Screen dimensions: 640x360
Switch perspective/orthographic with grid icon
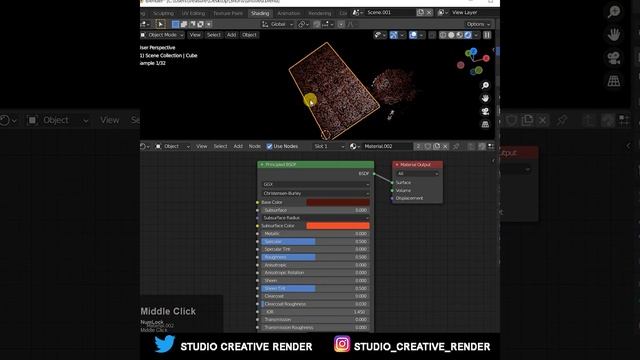[x=485, y=124]
